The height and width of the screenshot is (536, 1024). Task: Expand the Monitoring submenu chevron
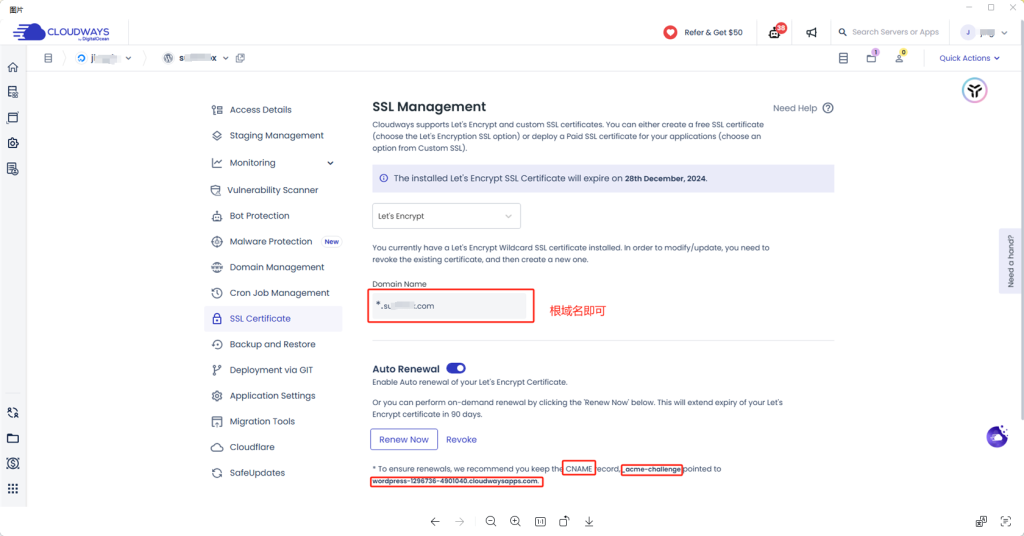coord(330,163)
